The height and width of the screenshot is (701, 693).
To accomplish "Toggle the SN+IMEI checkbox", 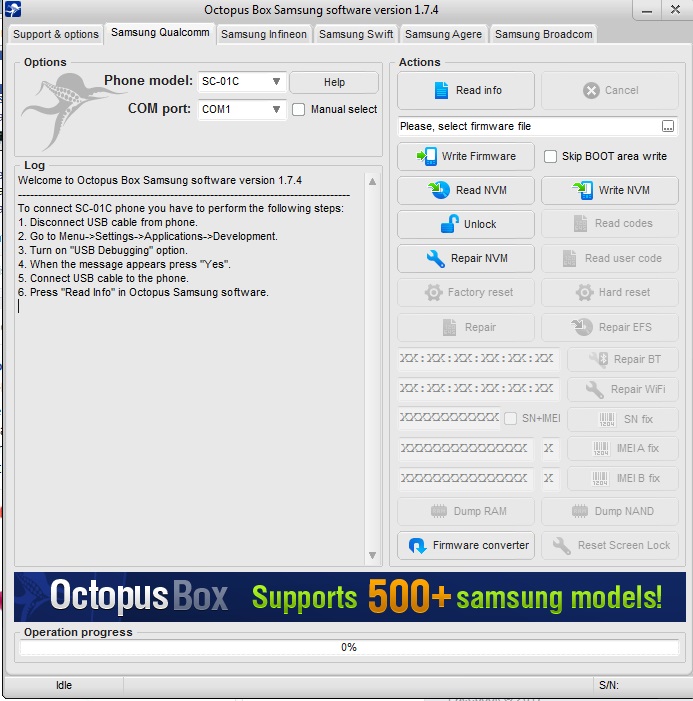I will point(510,418).
